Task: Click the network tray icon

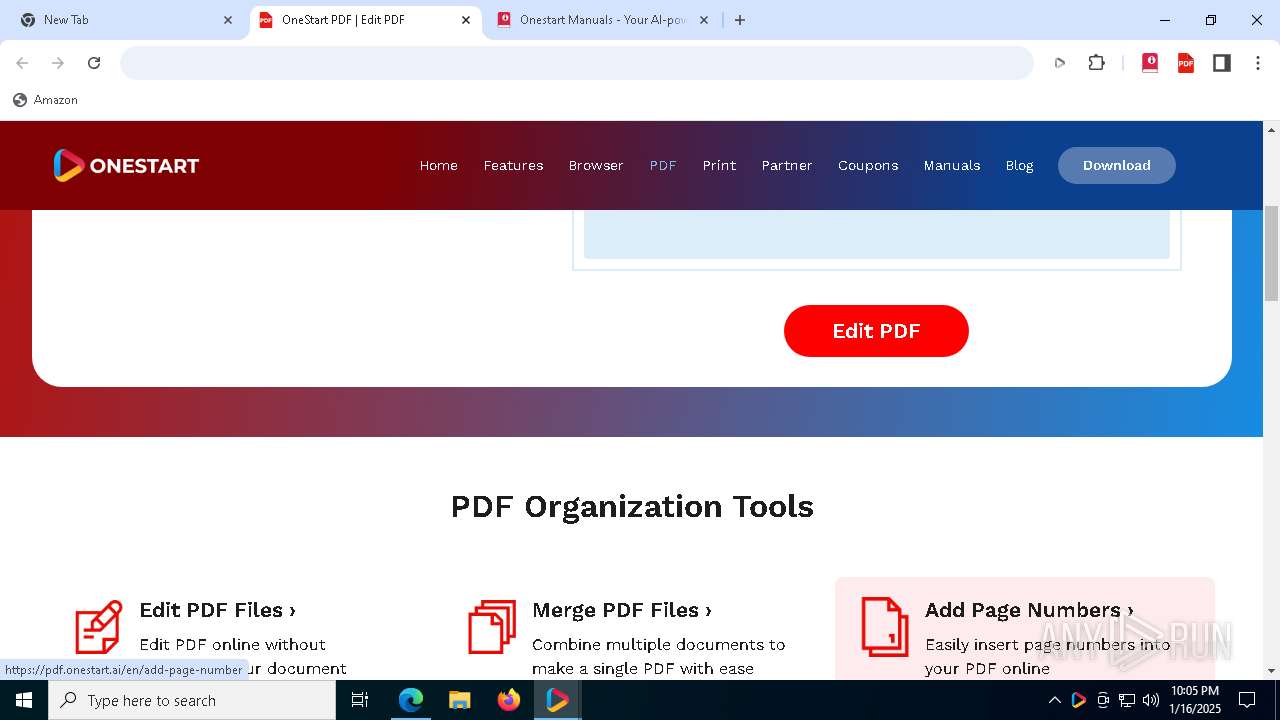Action: click(x=1127, y=700)
